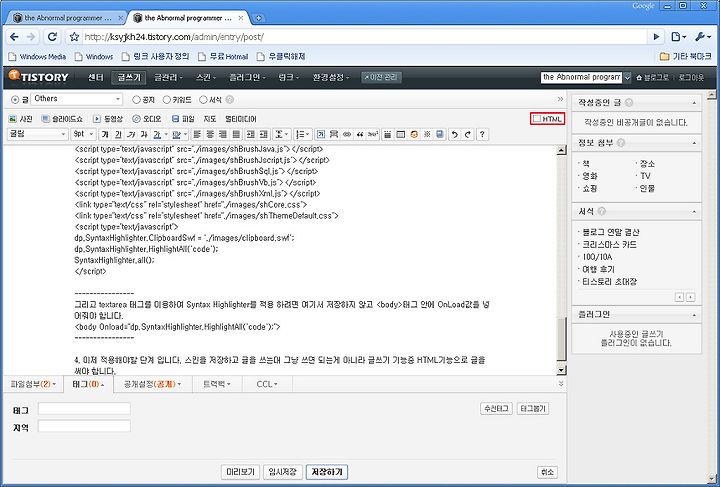
Task: Collapse the 플러그인 sidebar panel
Action: [694, 315]
